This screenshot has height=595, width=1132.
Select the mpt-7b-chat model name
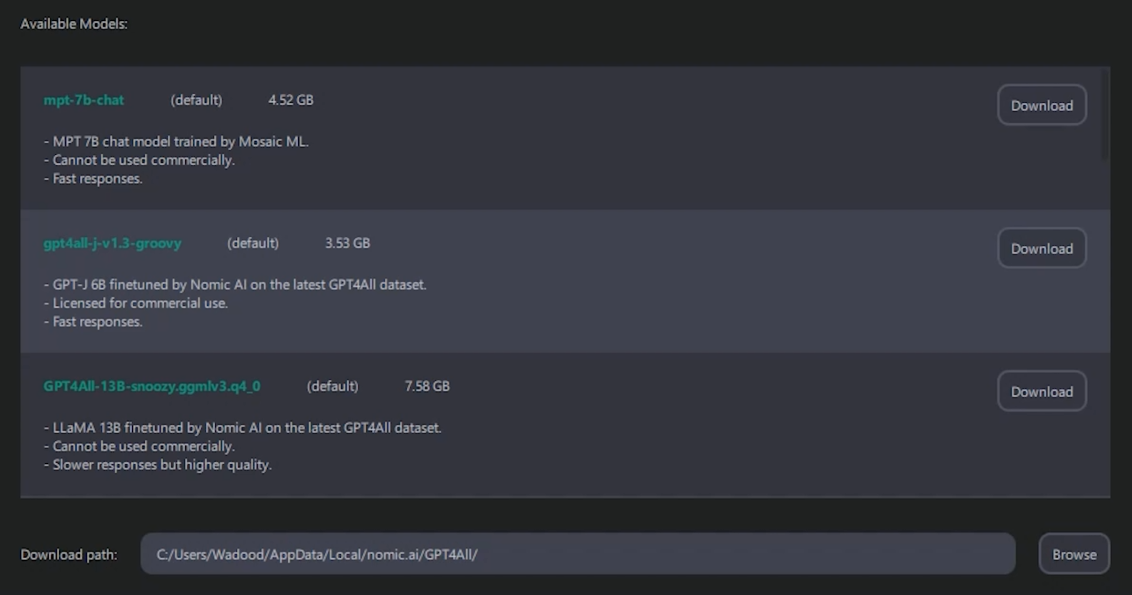(x=84, y=100)
